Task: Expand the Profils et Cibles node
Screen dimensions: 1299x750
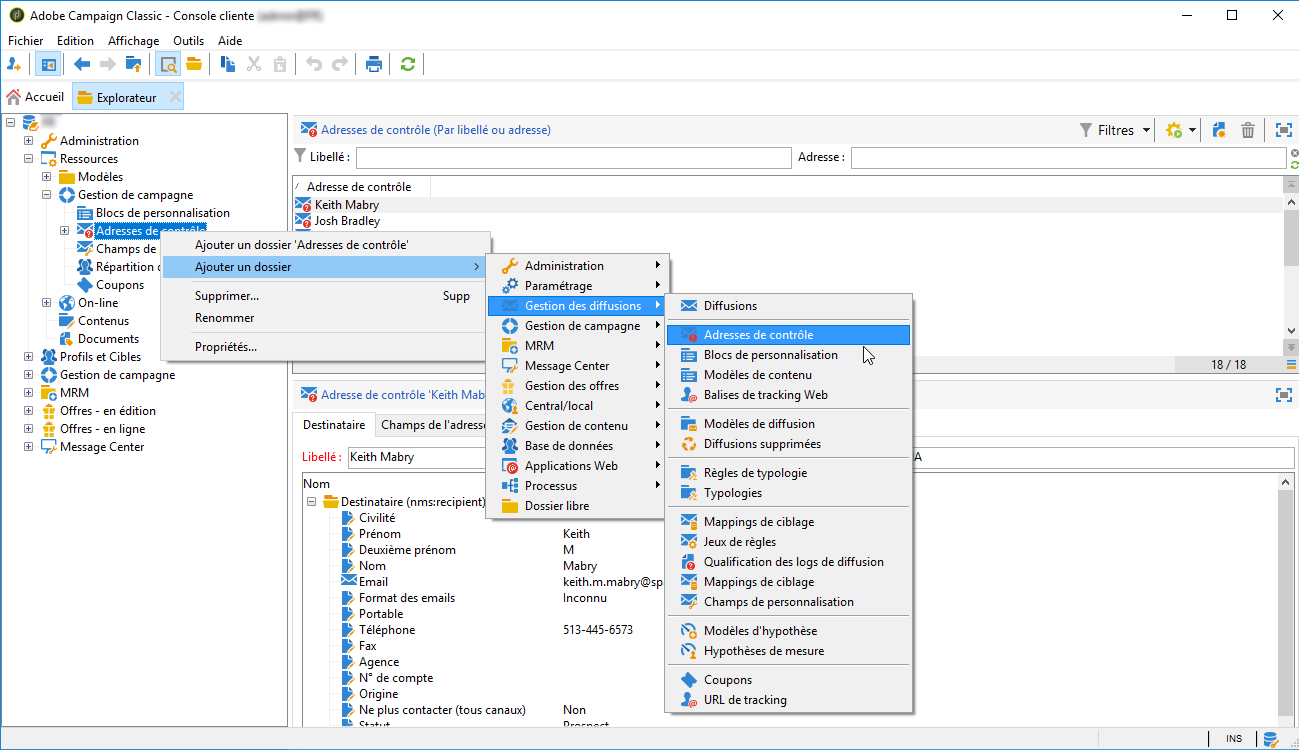Action: 29,357
